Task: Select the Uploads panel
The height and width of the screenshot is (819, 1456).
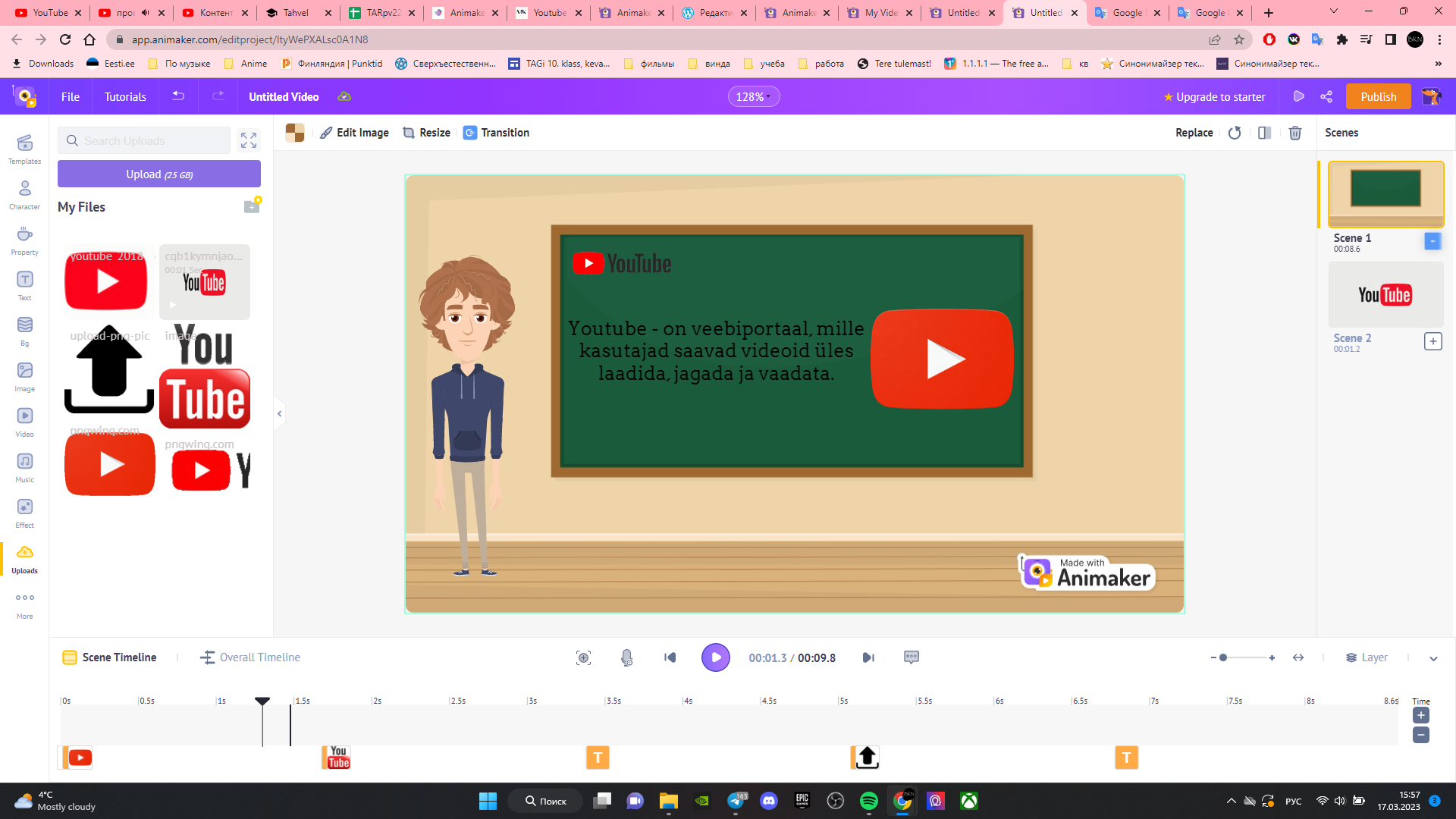Action: coord(24,558)
